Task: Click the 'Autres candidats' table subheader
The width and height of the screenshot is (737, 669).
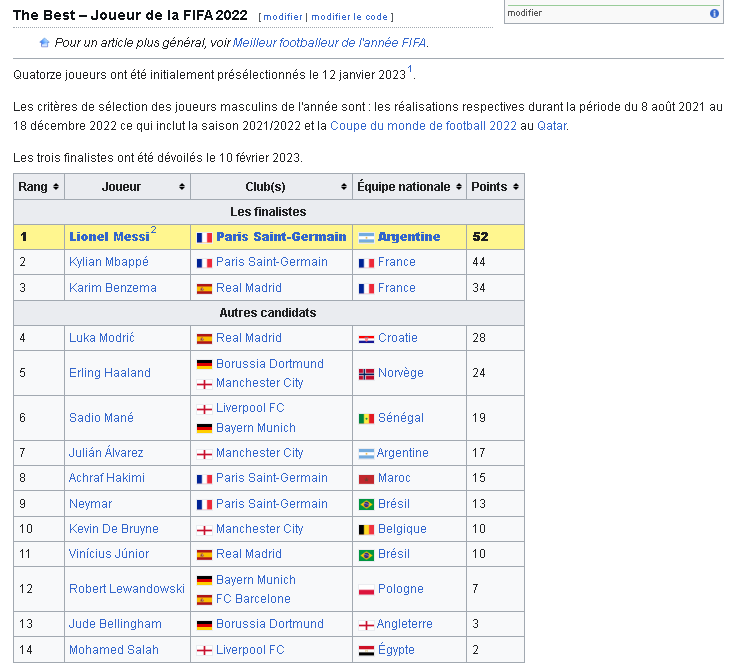Action: coord(269,313)
